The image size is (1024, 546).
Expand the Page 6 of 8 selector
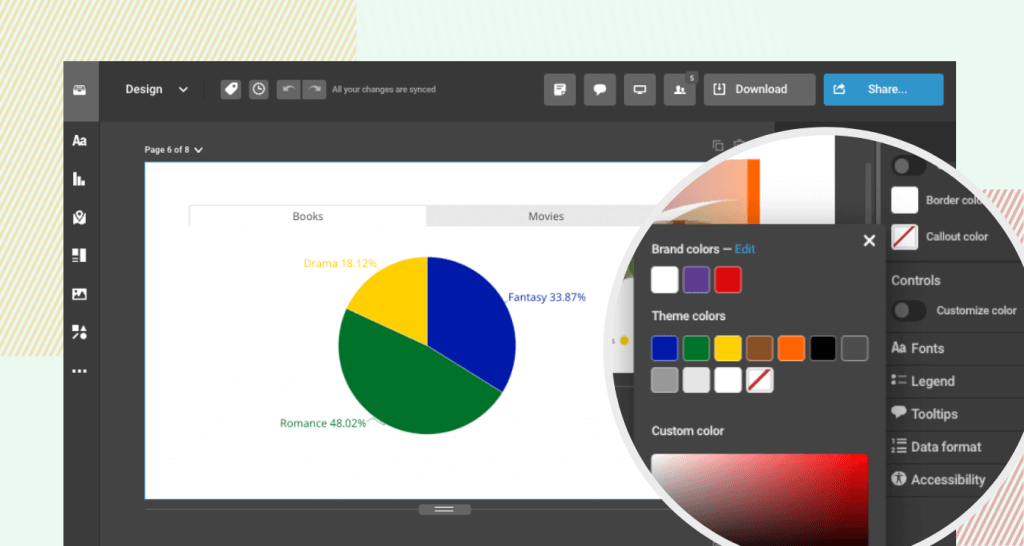[x=174, y=150]
